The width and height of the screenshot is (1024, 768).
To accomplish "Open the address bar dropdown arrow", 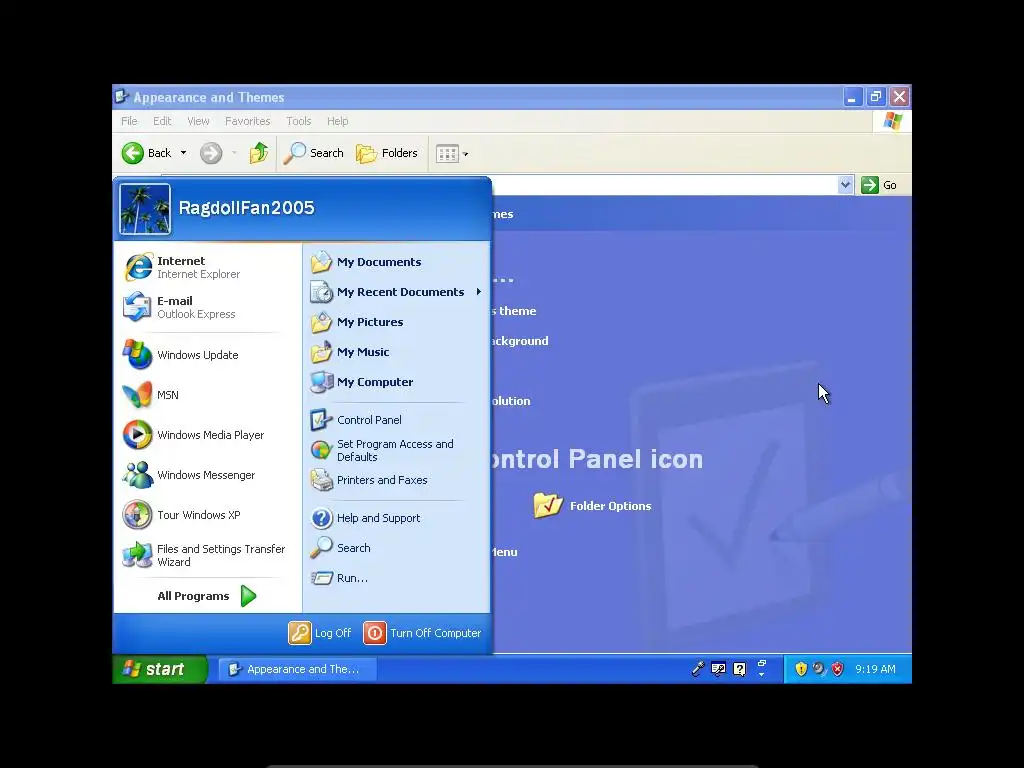I will click(845, 185).
